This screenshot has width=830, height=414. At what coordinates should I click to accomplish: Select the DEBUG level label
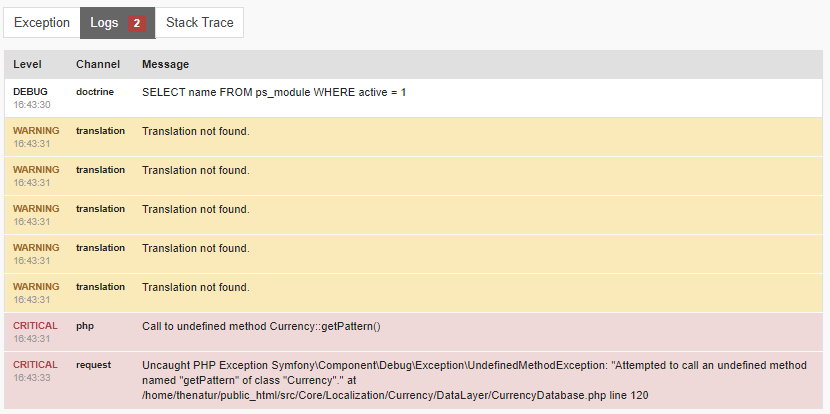(30, 92)
